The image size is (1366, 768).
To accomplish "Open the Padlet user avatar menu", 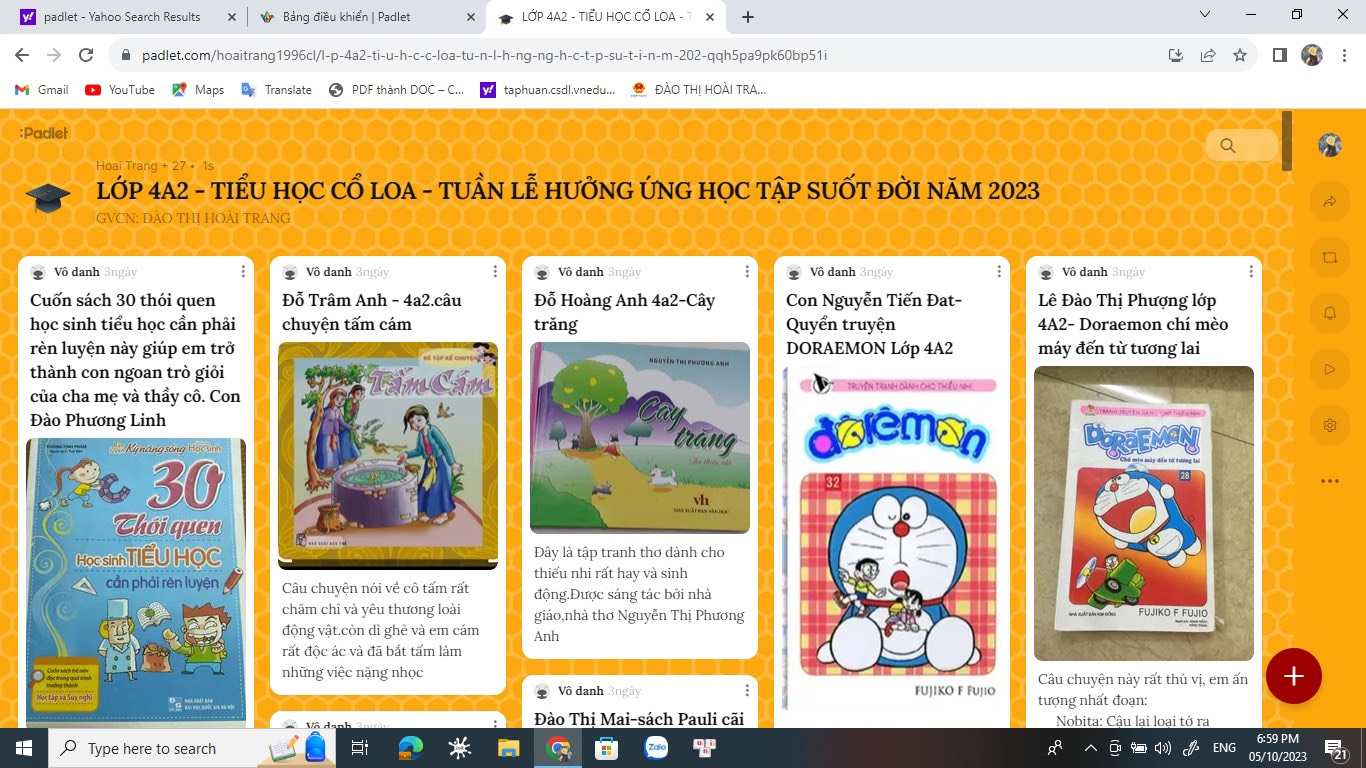I will (x=1329, y=145).
